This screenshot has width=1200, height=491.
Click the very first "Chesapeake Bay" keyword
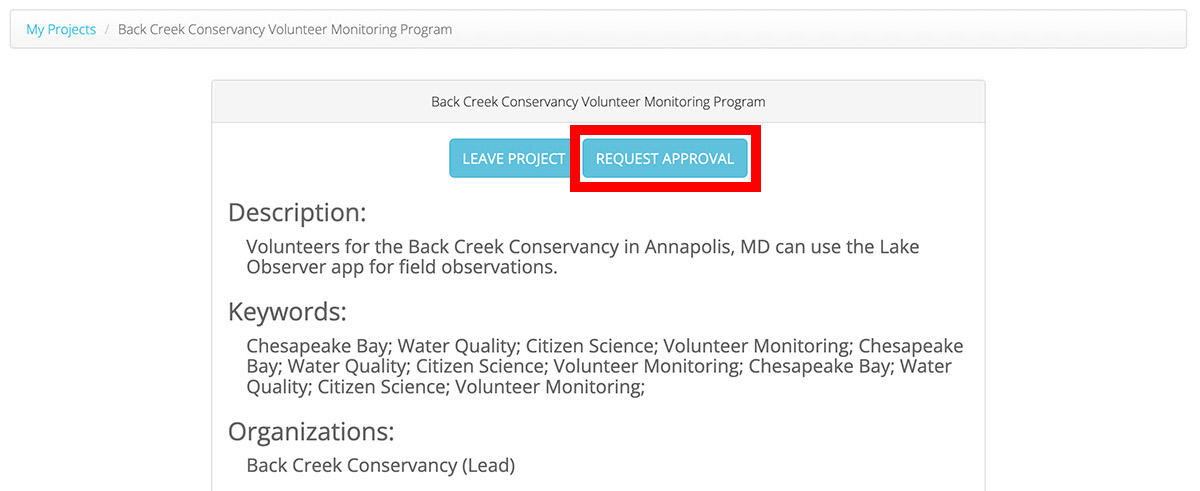click(317, 347)
